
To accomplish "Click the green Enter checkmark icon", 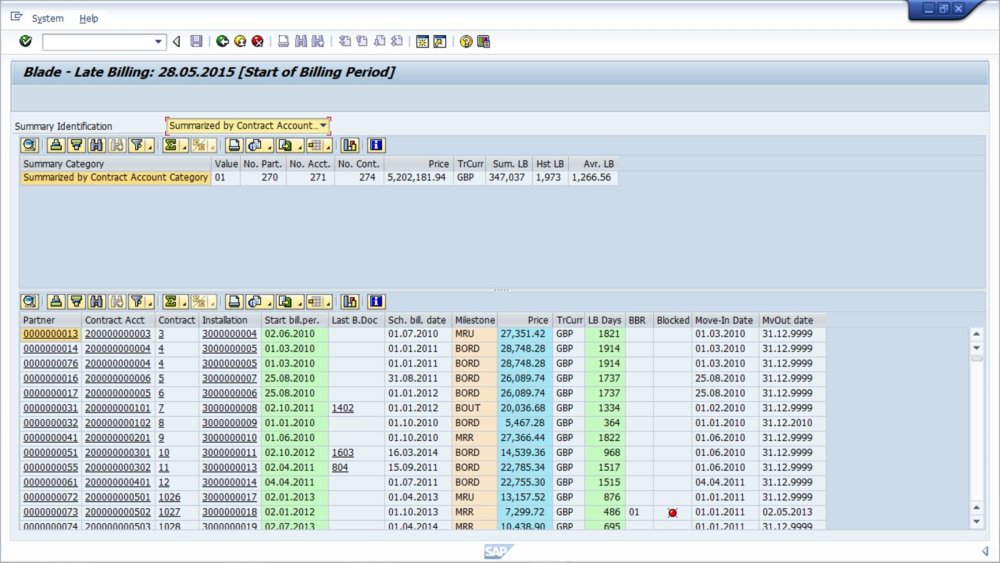I will tap(25, 41).
